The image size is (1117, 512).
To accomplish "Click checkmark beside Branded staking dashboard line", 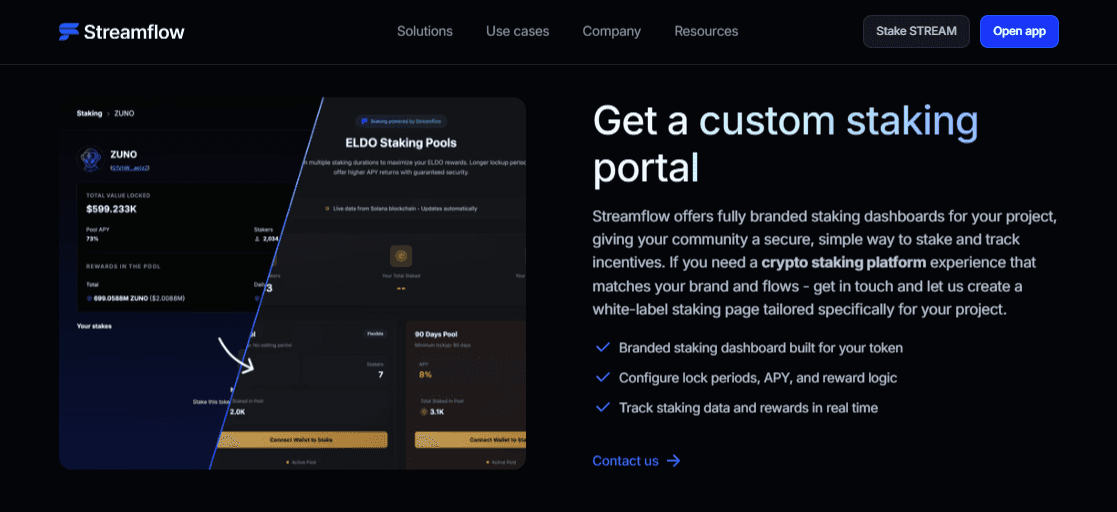I will tap(603, 348).
